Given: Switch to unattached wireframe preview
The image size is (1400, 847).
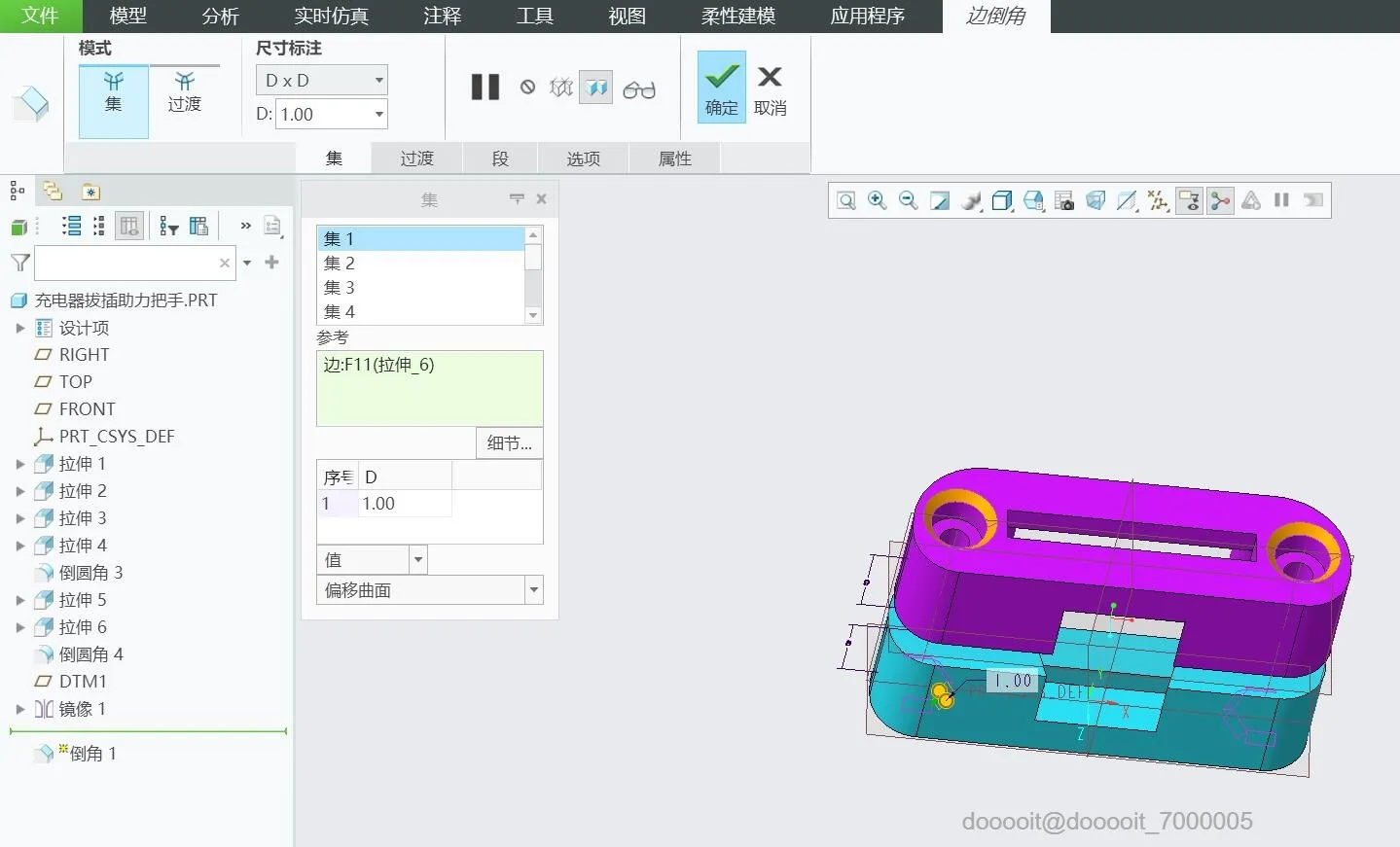Looking at the screenshot, I should point(561,88).
